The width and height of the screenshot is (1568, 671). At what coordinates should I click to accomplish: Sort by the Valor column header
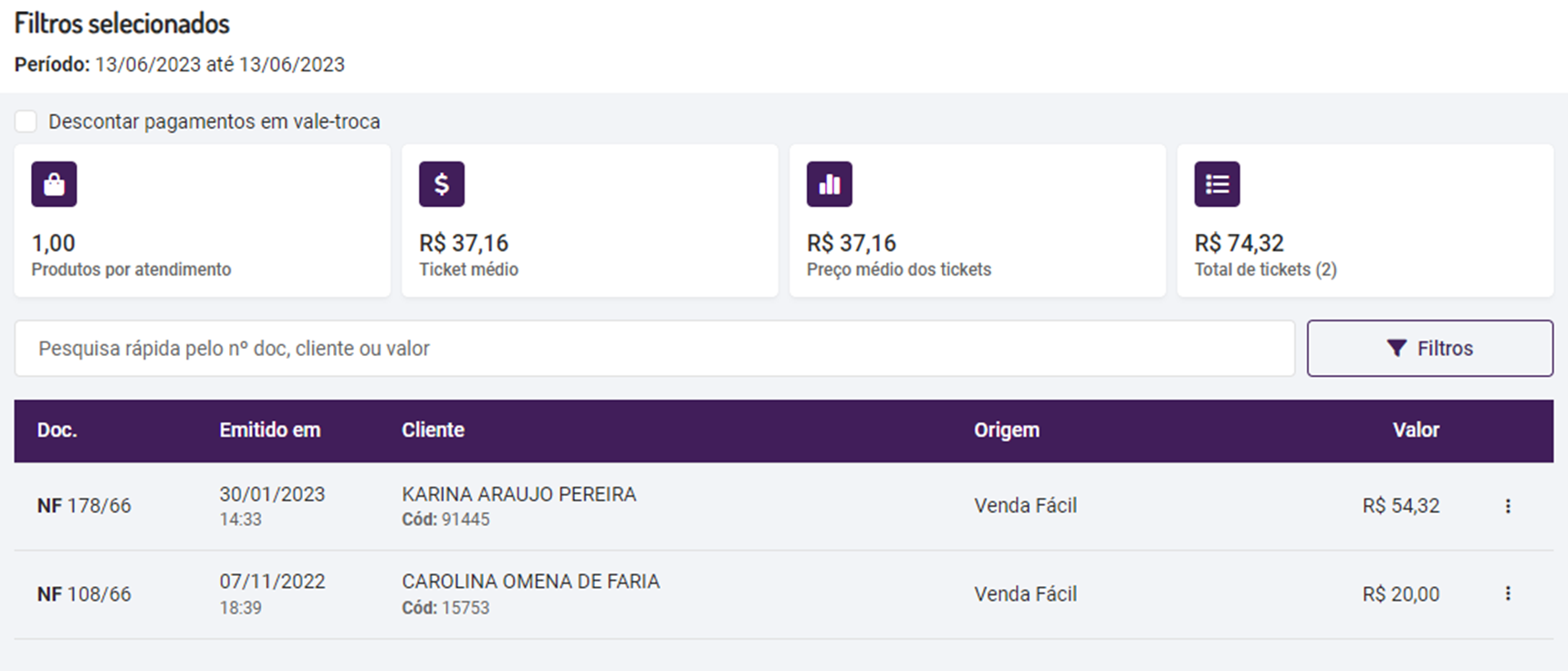[x=1415, y=430]
